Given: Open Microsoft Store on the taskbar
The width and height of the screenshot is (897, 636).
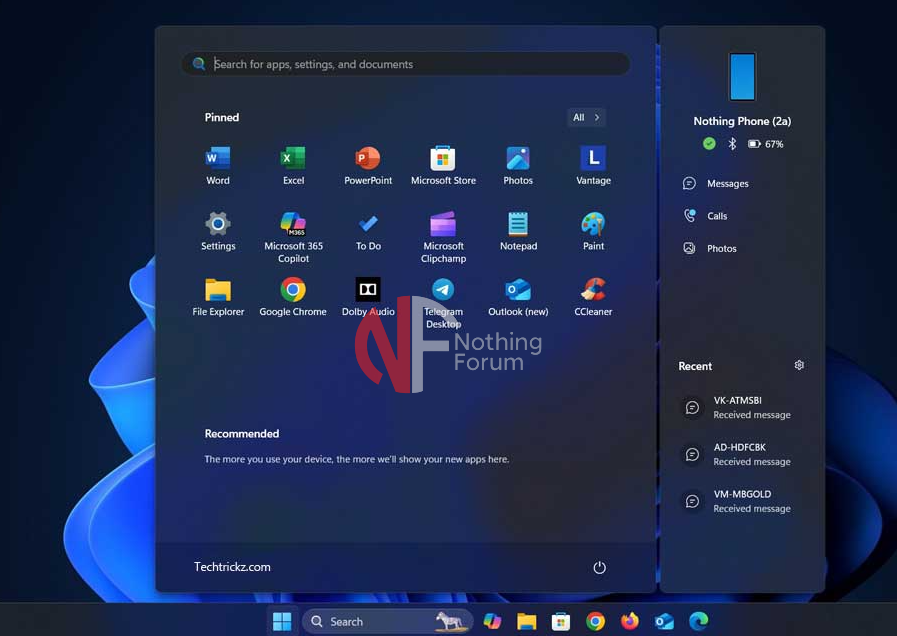Looking at the screenshot, I should pos(561,621).
